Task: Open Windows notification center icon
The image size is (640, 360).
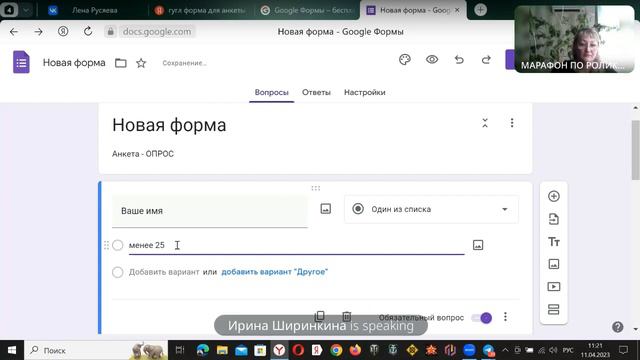Action: point(623,350)
